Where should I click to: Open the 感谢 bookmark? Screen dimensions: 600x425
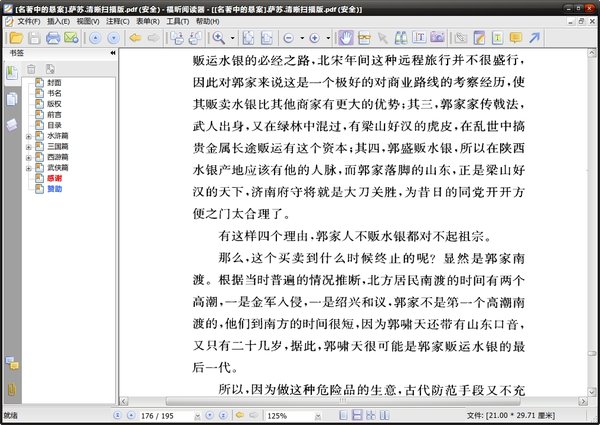pos(54,178)
